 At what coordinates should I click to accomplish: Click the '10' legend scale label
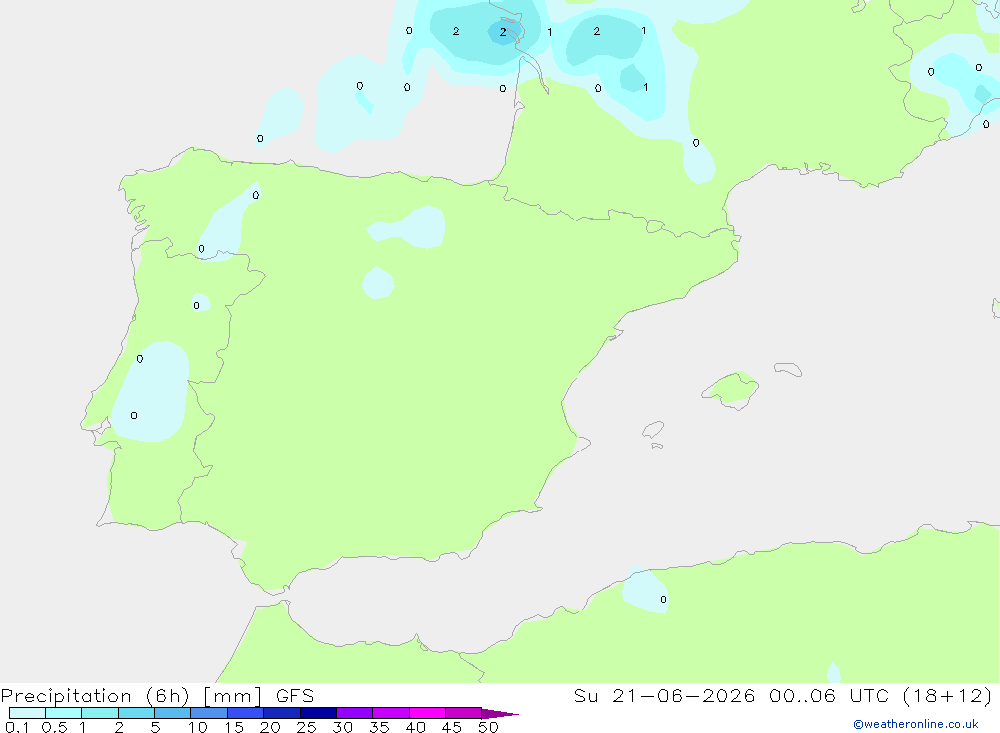pyautogui.click(x=197, y=727)
